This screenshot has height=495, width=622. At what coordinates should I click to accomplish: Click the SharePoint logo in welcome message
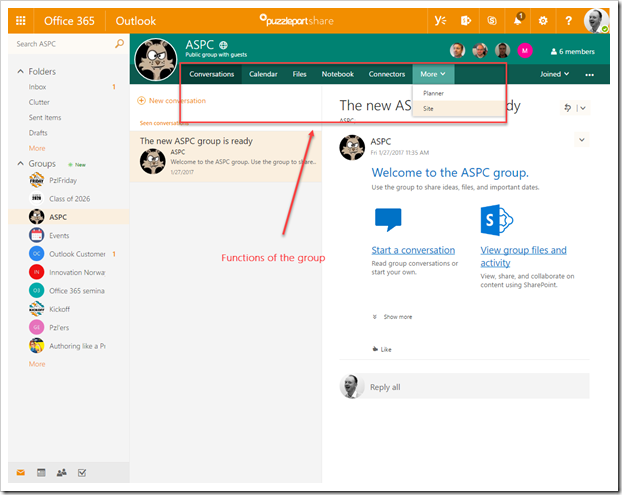click(x=497, y=220)
